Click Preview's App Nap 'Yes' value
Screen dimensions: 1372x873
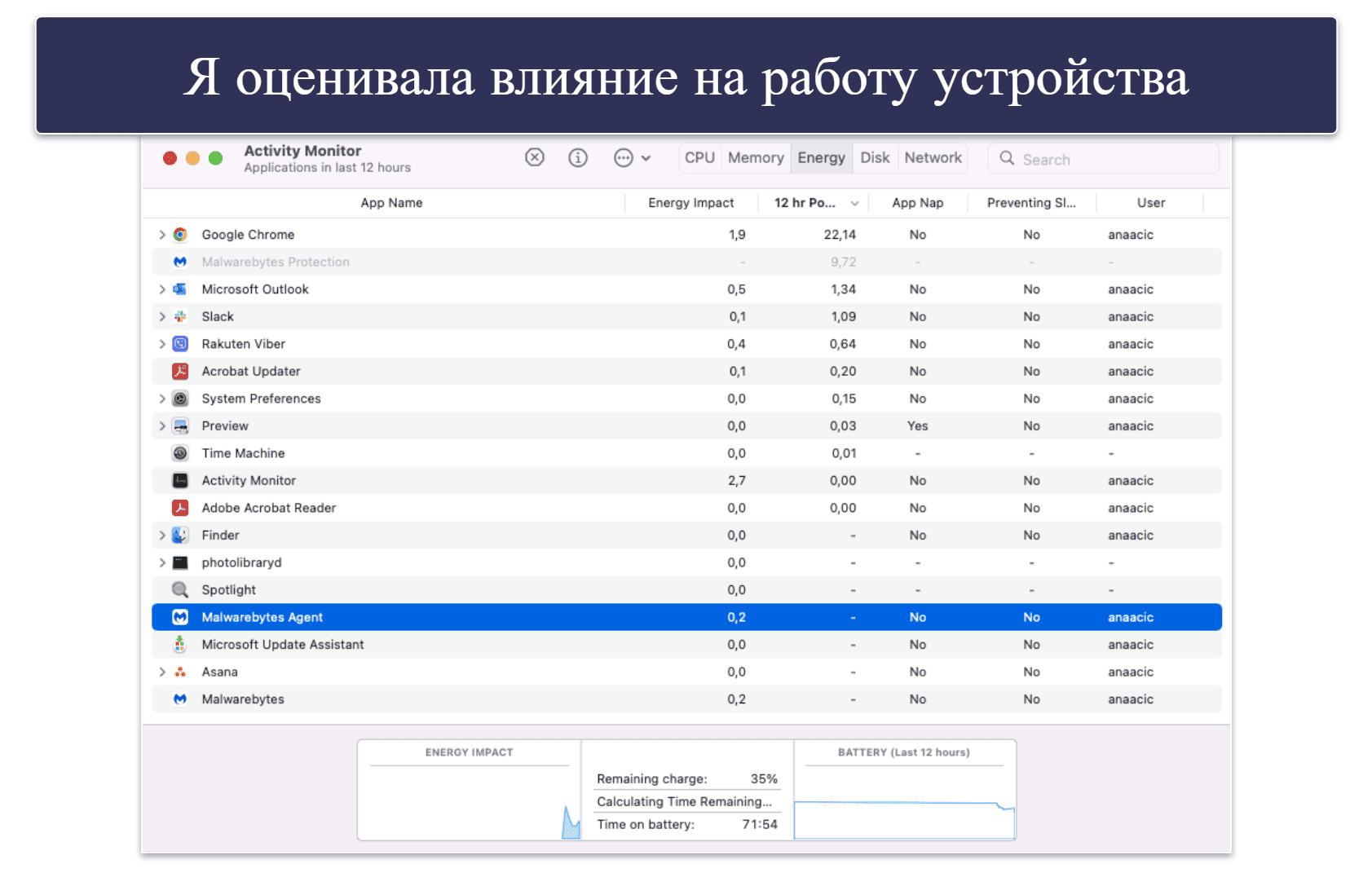point(917,425)
